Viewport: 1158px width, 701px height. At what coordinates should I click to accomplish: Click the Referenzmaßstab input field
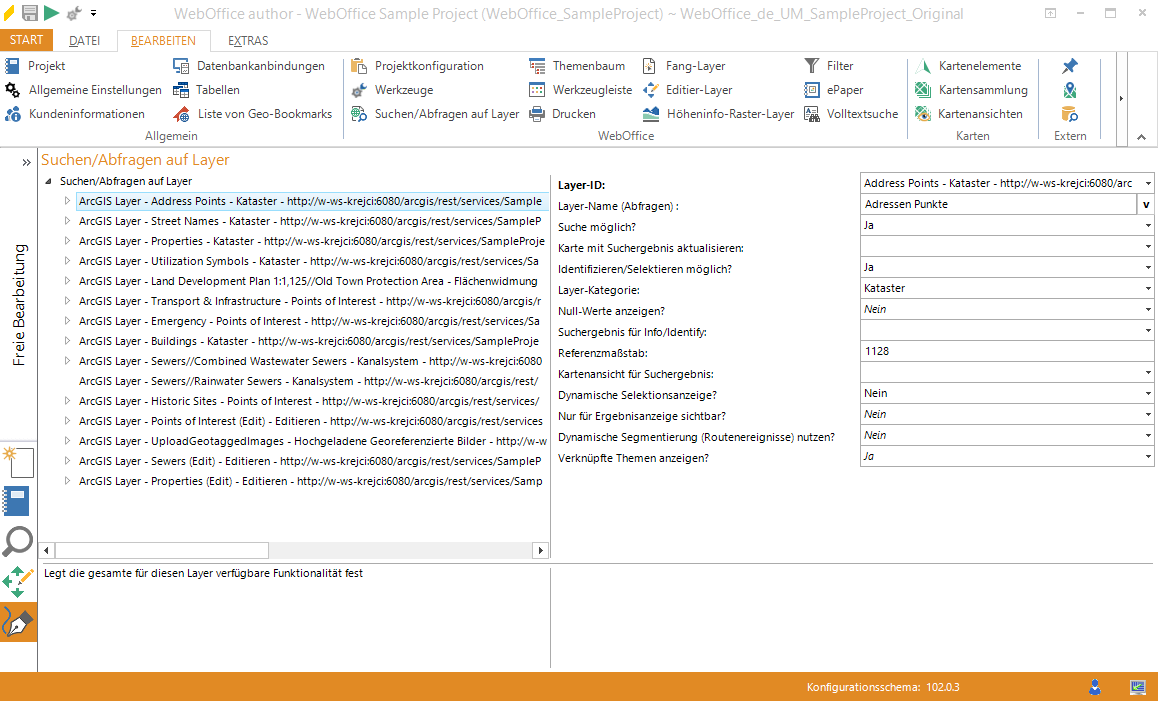pyautogui.click(x=1000, y=352)
